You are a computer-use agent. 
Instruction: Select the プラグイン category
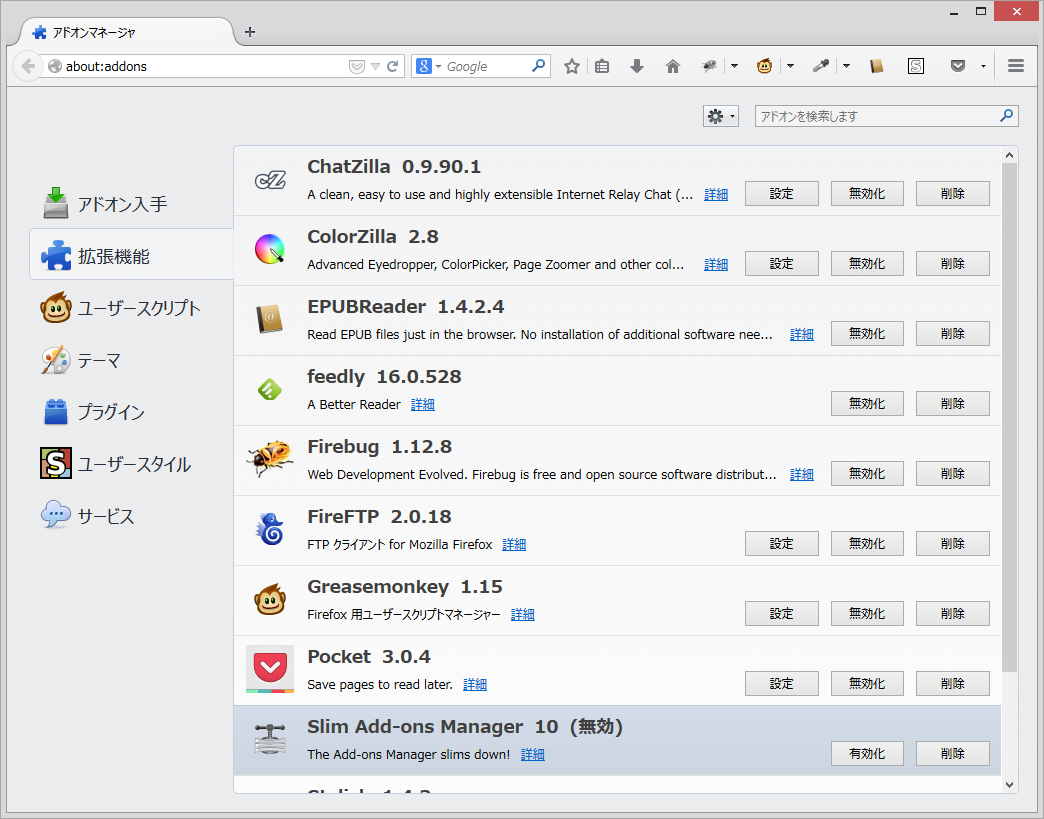tap(132, 412)
